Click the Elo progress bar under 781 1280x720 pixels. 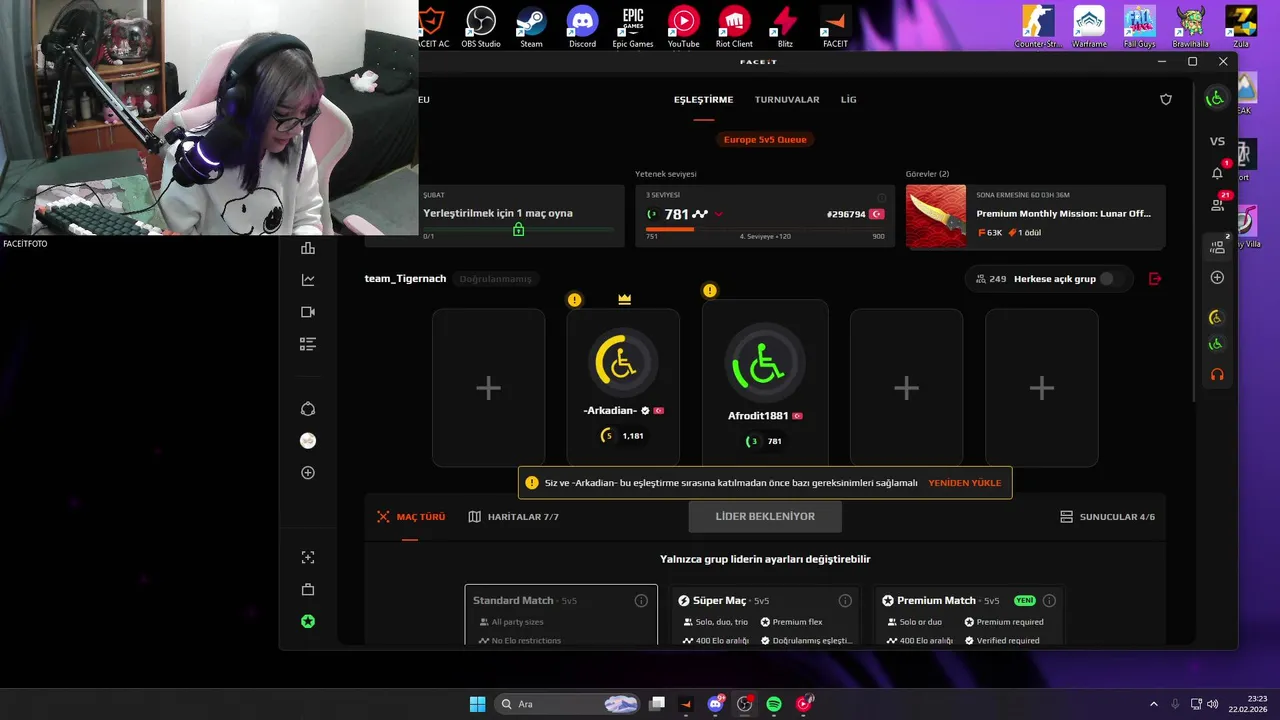[765, 229]
